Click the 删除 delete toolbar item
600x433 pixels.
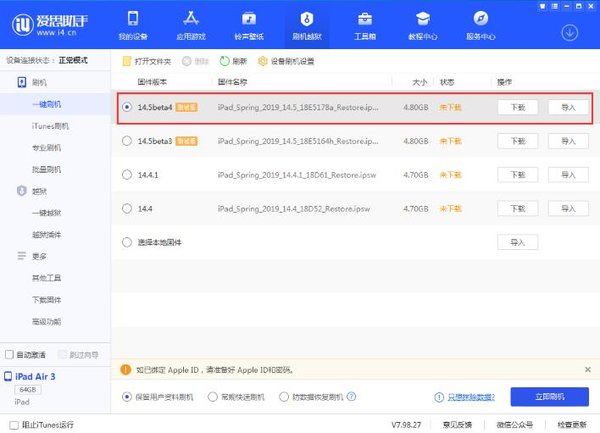tap(196, 61)
